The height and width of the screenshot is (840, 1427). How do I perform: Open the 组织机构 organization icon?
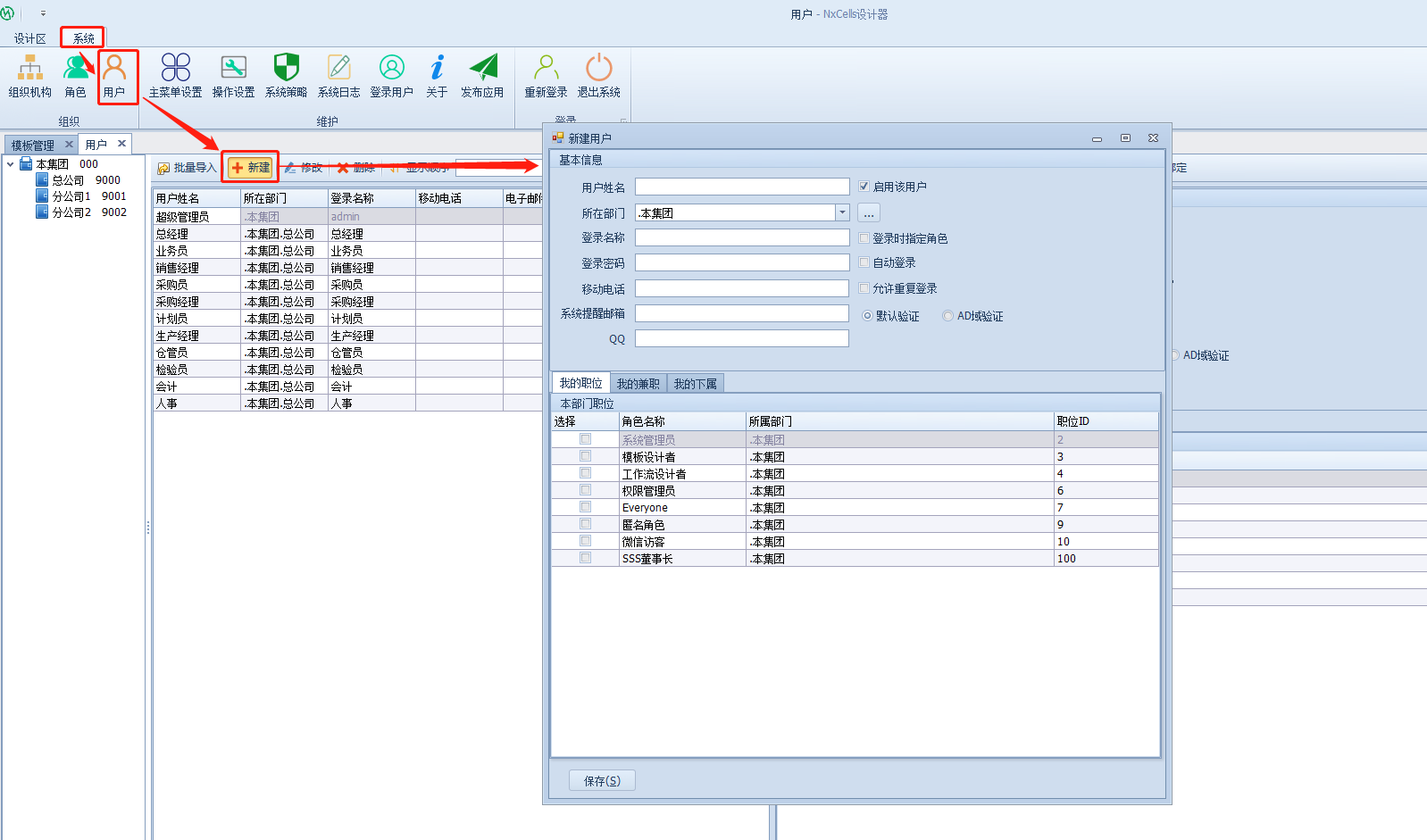(30, 75)
